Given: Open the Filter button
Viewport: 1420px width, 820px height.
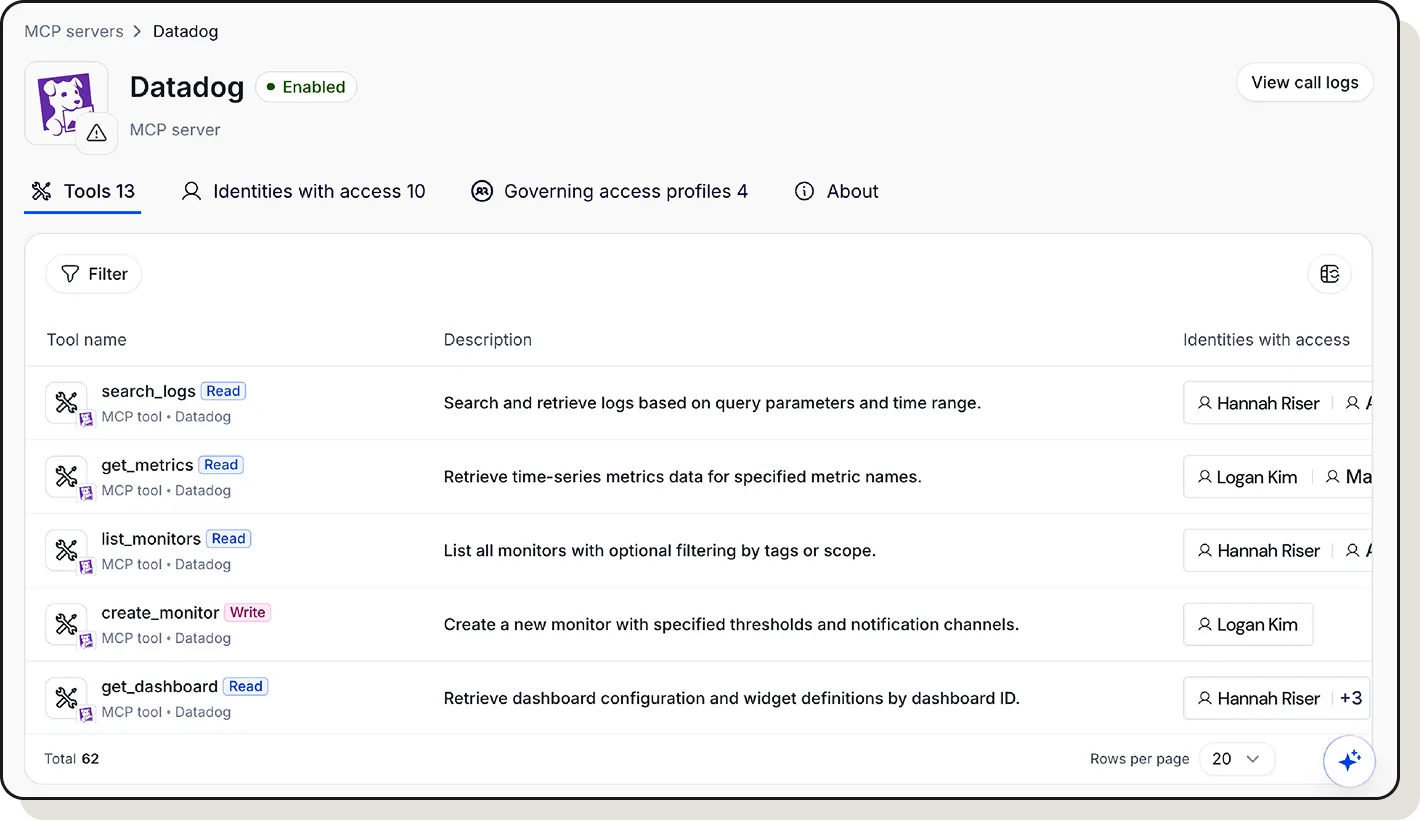Looking at the screenshot, I should (x=94, y=274).
